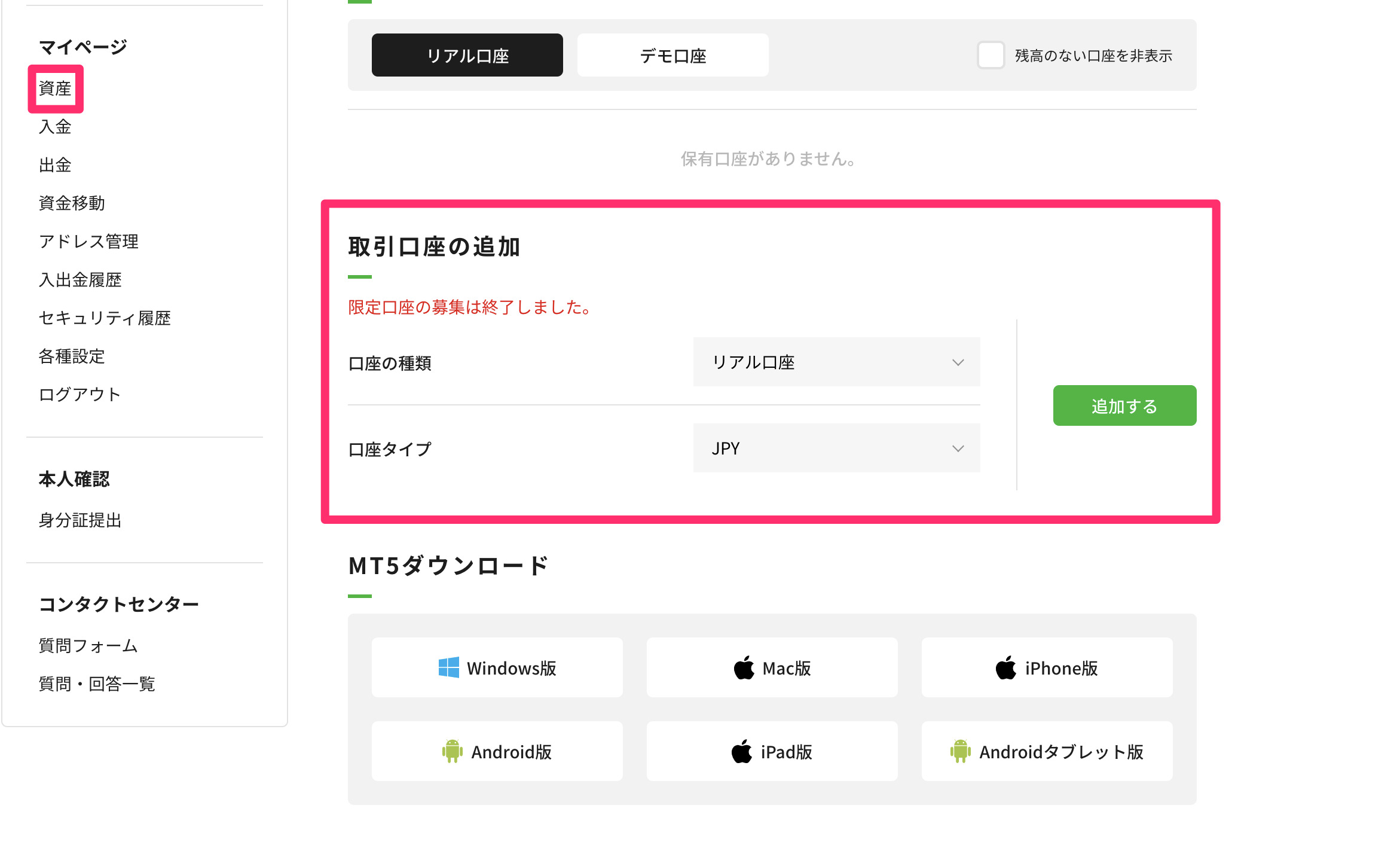
Task: Click the Windows logo icon on Windows版
Action: click(x=448, y=667)
